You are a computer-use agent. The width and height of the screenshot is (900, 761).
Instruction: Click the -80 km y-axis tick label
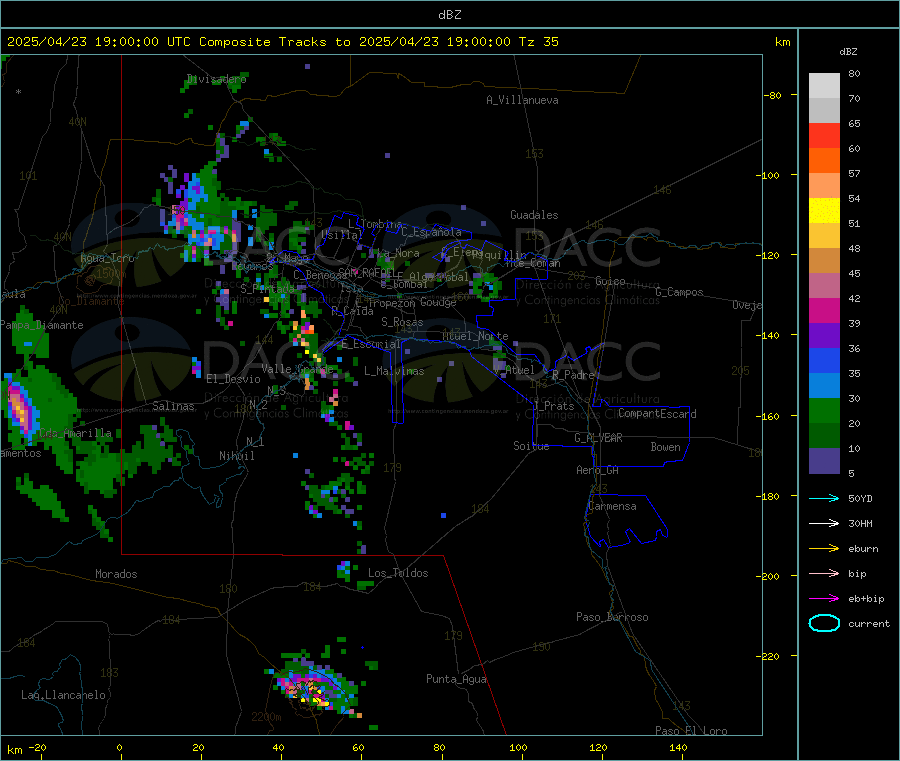pyautogui.click(x=773, y=95)
